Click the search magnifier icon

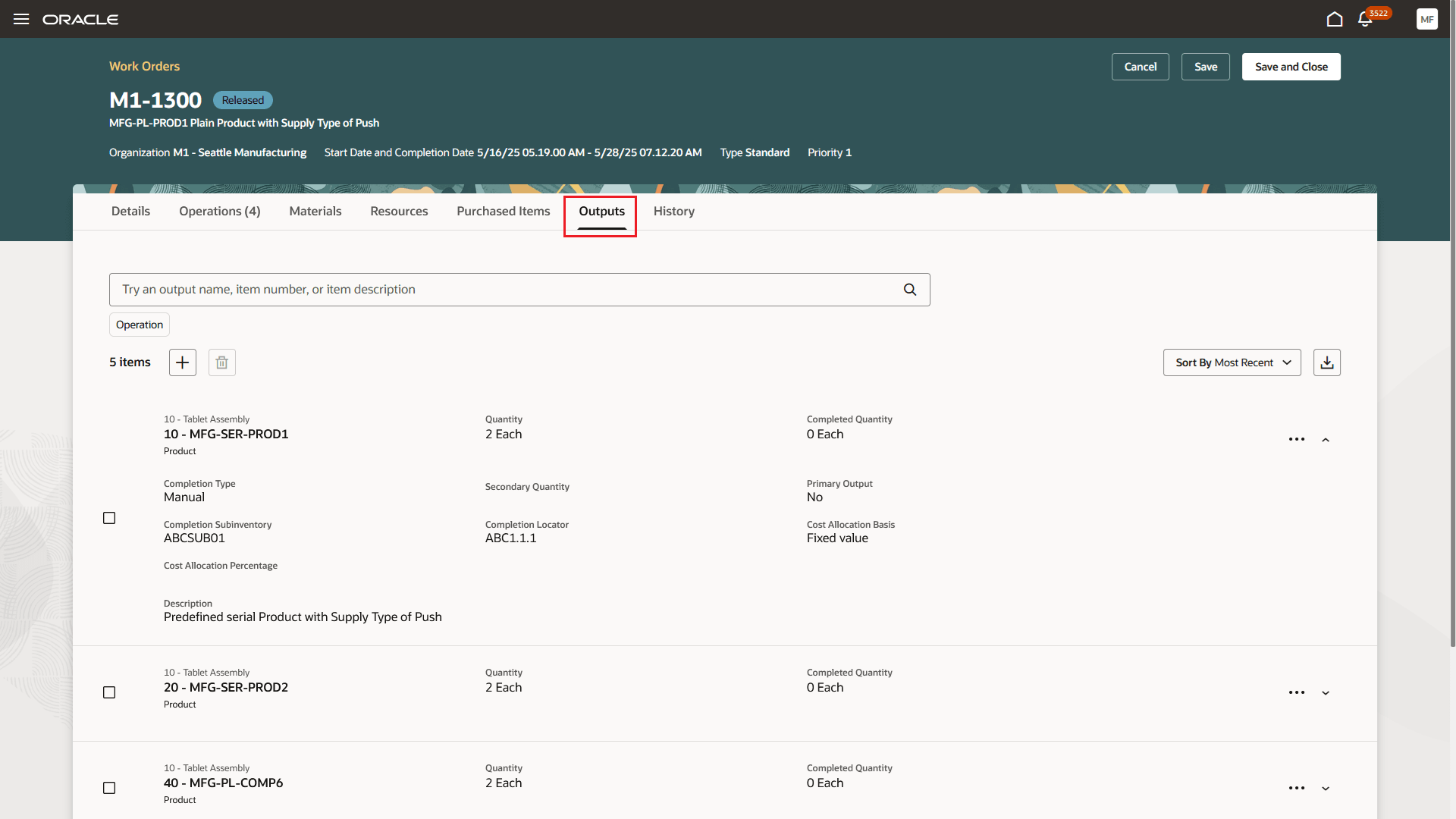(910, 290)
